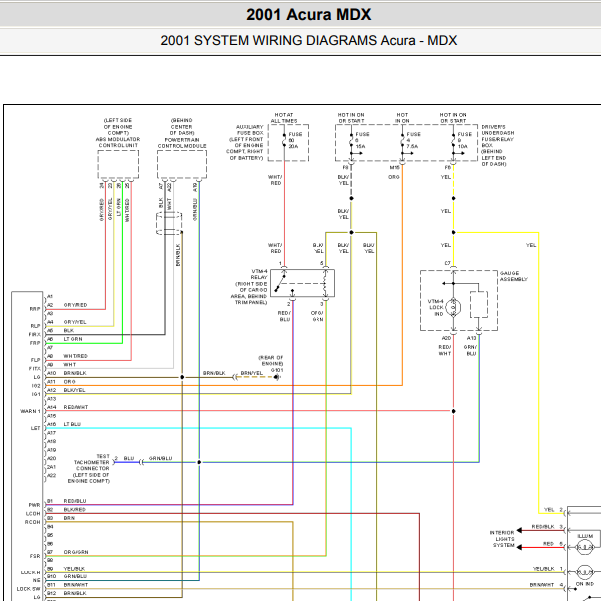Click the ILLUM lamp symbol
This screenshot has height=601, width=601.
(x=585, y=547)
